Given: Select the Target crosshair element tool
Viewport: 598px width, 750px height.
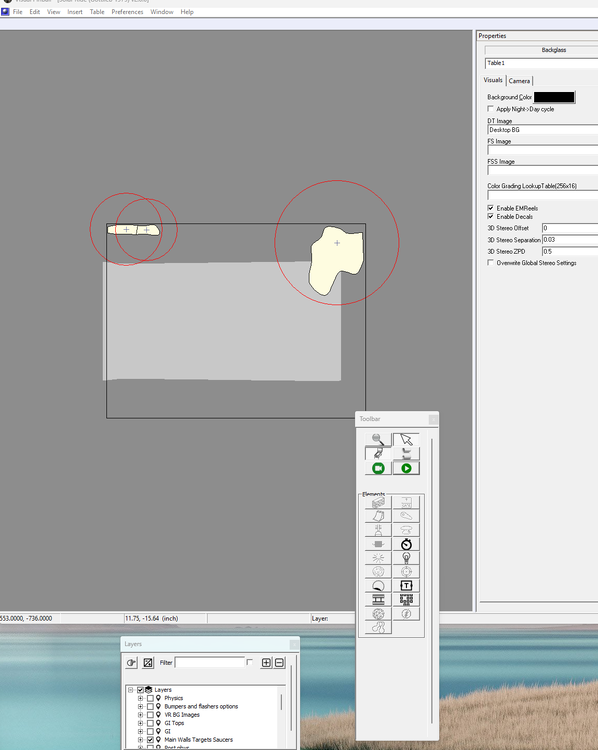Looking at the screenshot, I should (406, 572).
